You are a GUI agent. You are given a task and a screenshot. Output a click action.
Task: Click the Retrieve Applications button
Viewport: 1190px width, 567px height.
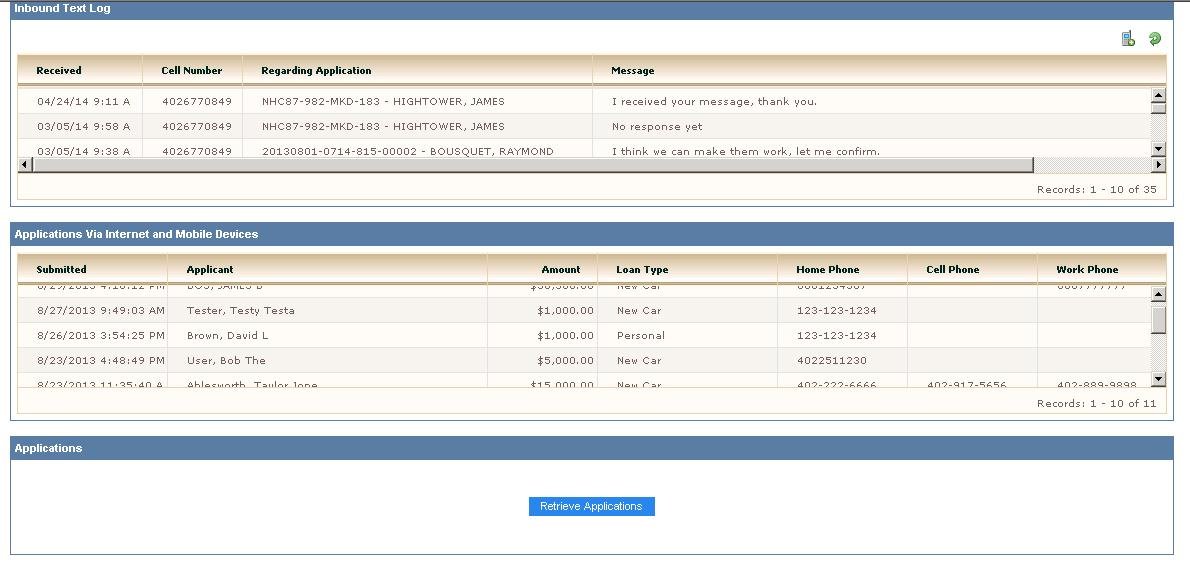coord(591,506)
